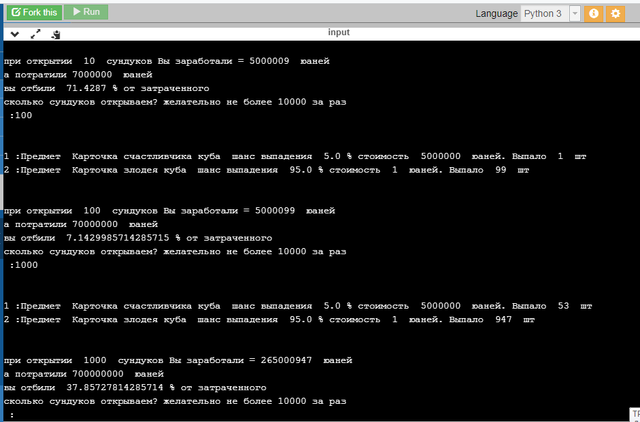This screenshot has height=422, width=640.
Task: Click the line 'а потратили 700000000 юаней'
Action: [x=83, y=372]
